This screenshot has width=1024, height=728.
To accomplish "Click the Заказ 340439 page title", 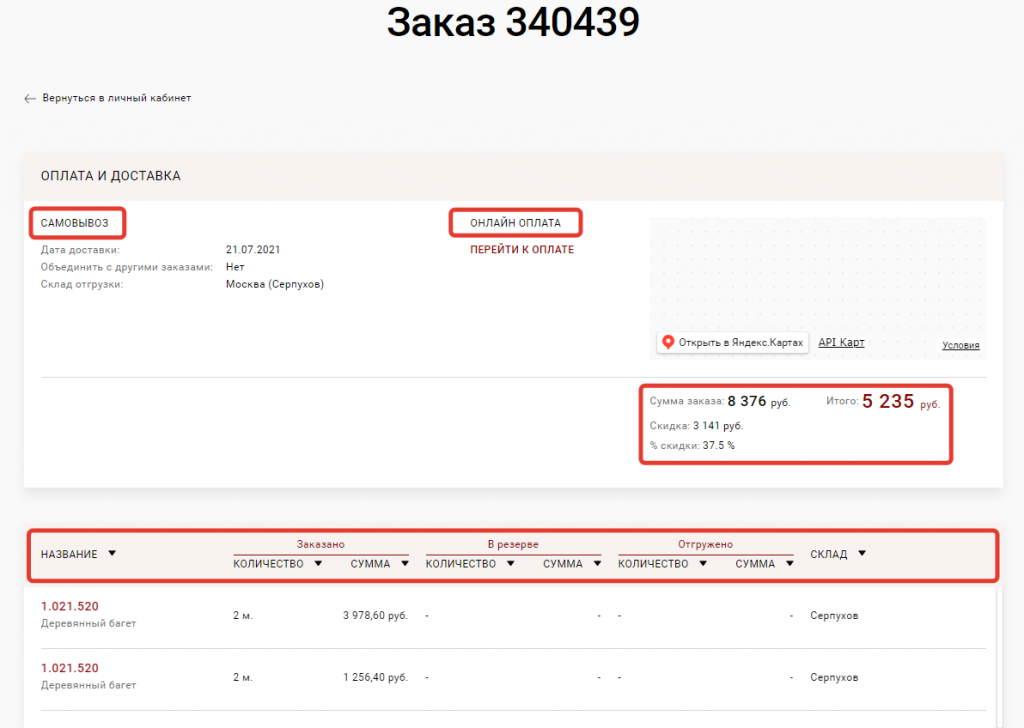I will pyautogui.click(x=512, y=24).
